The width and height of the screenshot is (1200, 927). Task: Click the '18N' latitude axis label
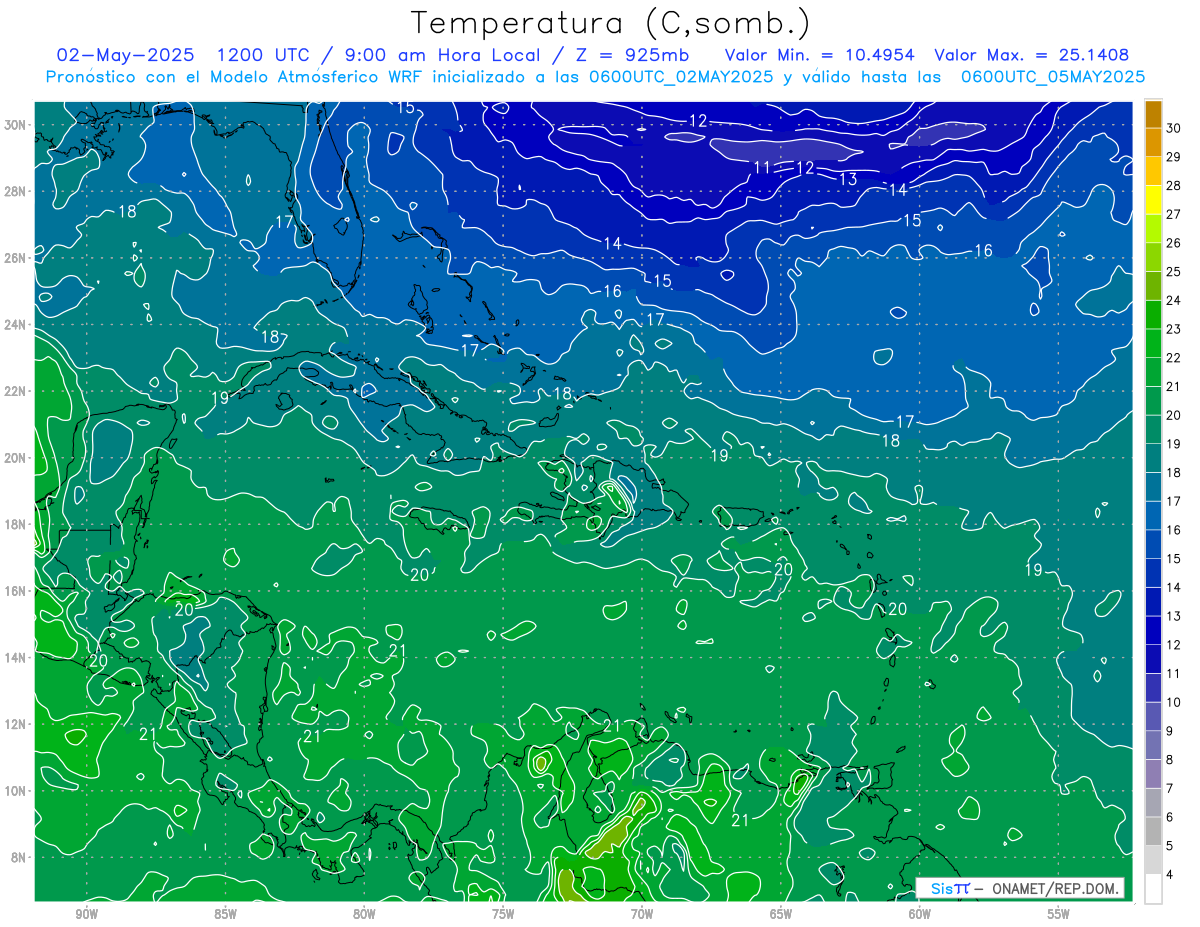click(x=16, y=524)
